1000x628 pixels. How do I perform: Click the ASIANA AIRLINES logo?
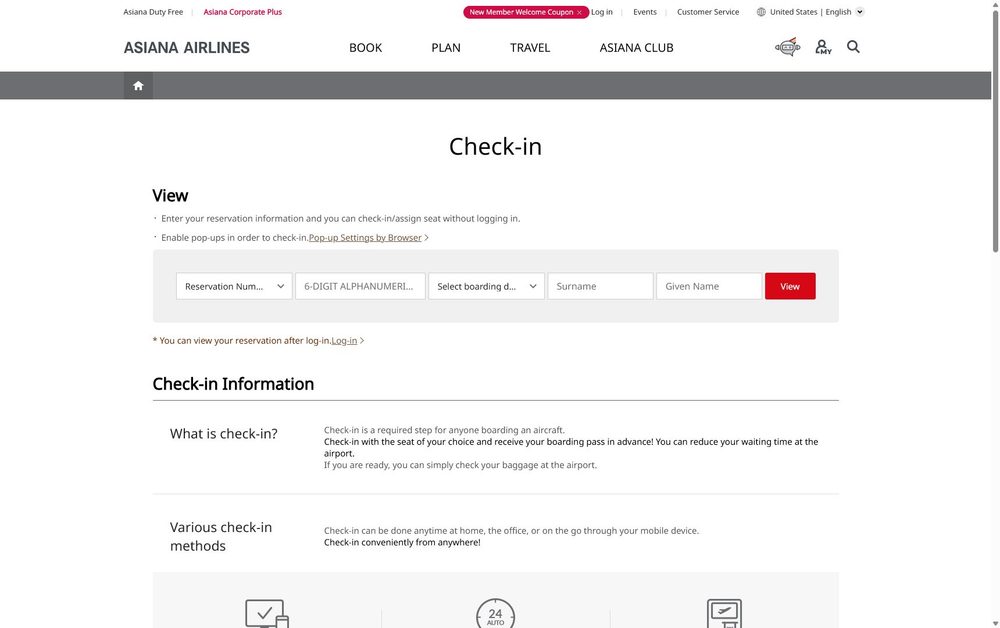pos(187,48)
